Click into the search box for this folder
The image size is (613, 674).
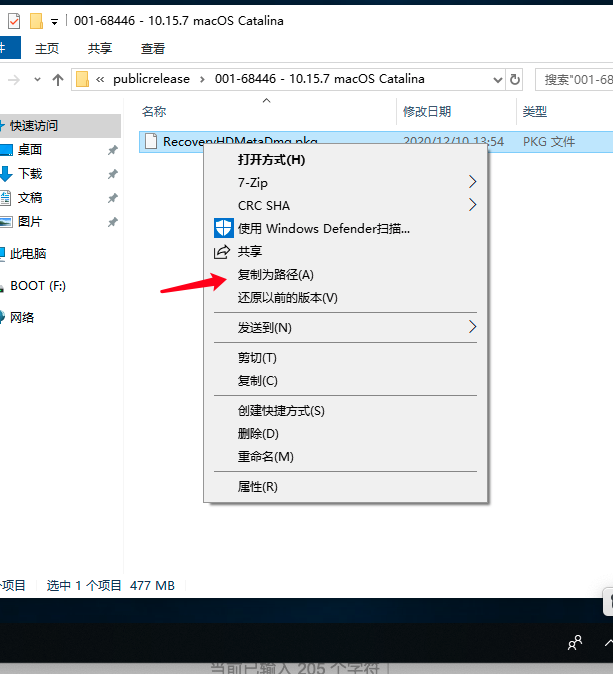pos(574,80)
